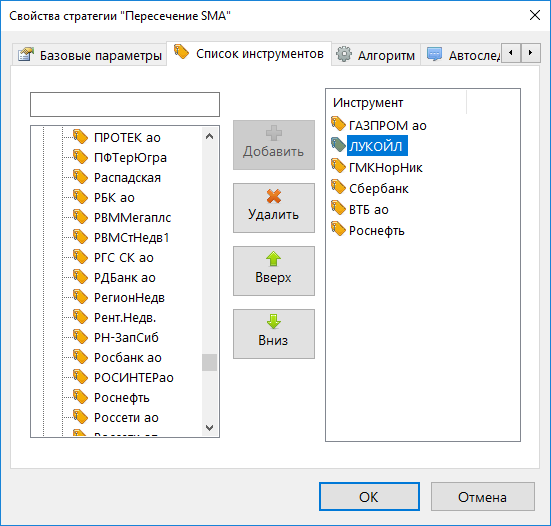Image resolution: width=551 pixels, height=526 pixels.
Task: Click the tag icon beside ПФТерЮгра
Action: [x=80, y=157]
